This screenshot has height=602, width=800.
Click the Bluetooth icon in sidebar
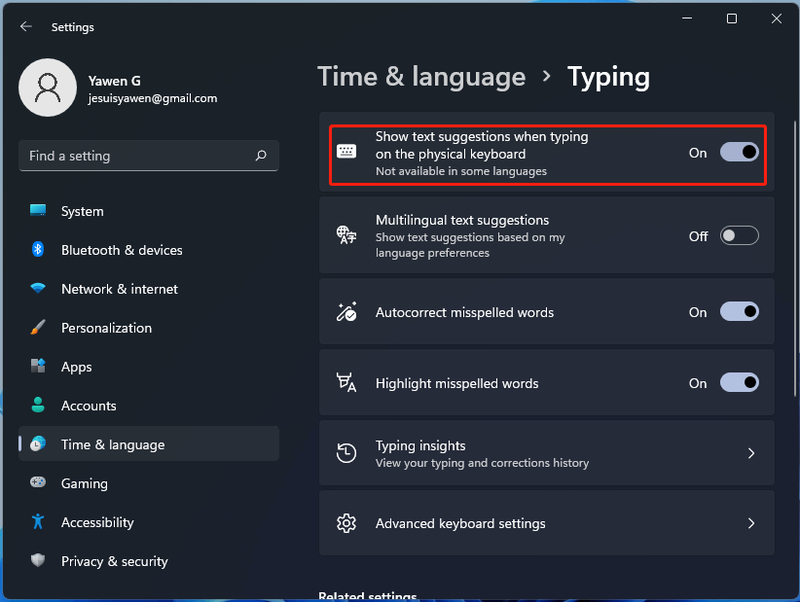pyautogui.click(x=38, y=249)
